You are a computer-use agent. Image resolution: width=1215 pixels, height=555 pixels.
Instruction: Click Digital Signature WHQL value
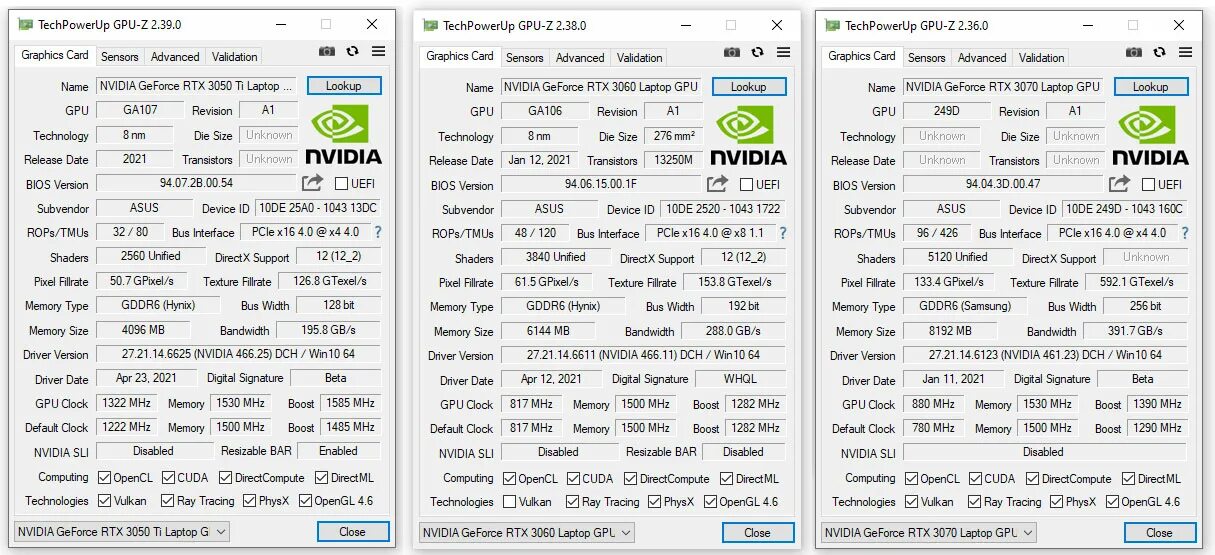point(741,380)
